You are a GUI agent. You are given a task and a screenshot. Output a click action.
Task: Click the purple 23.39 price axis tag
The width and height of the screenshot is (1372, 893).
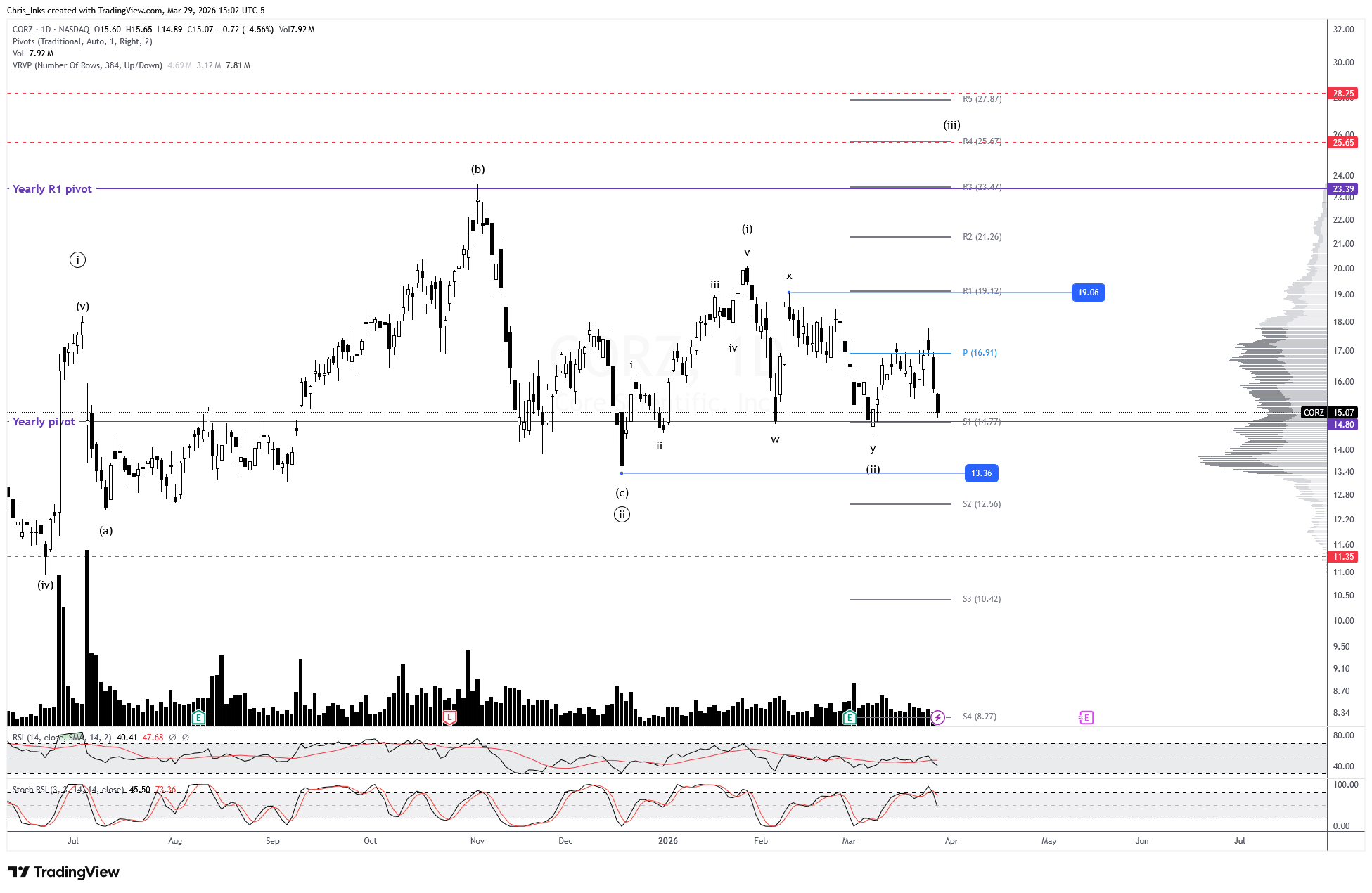tap(1343, 188)
